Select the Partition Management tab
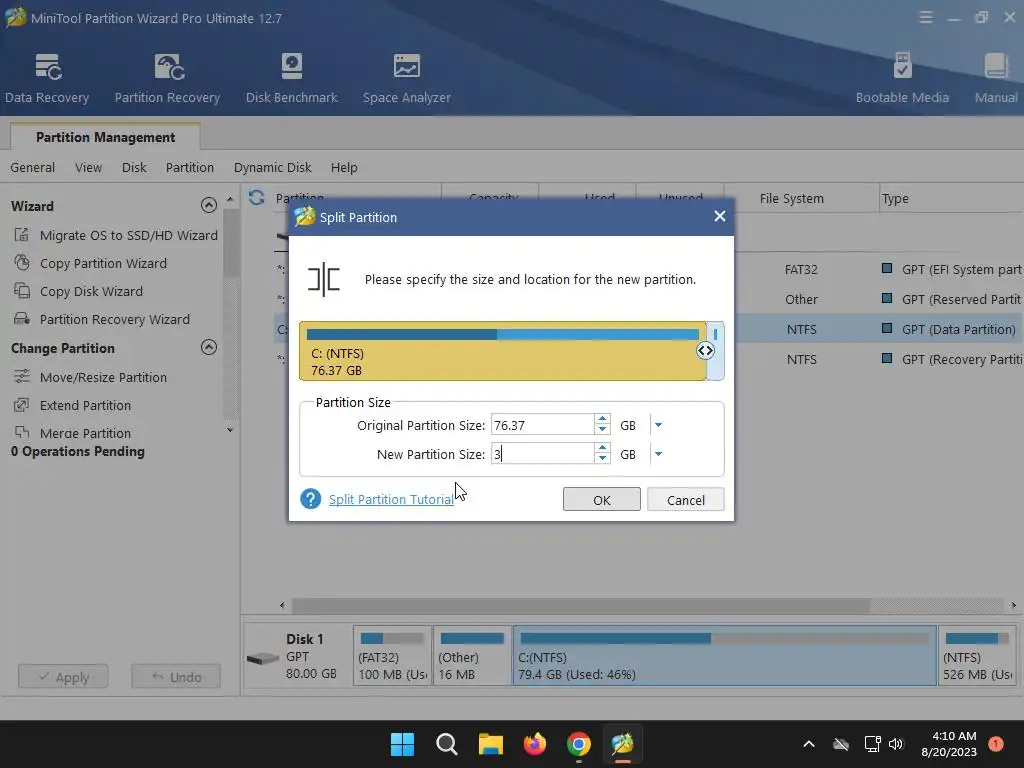 coord(105,137)
